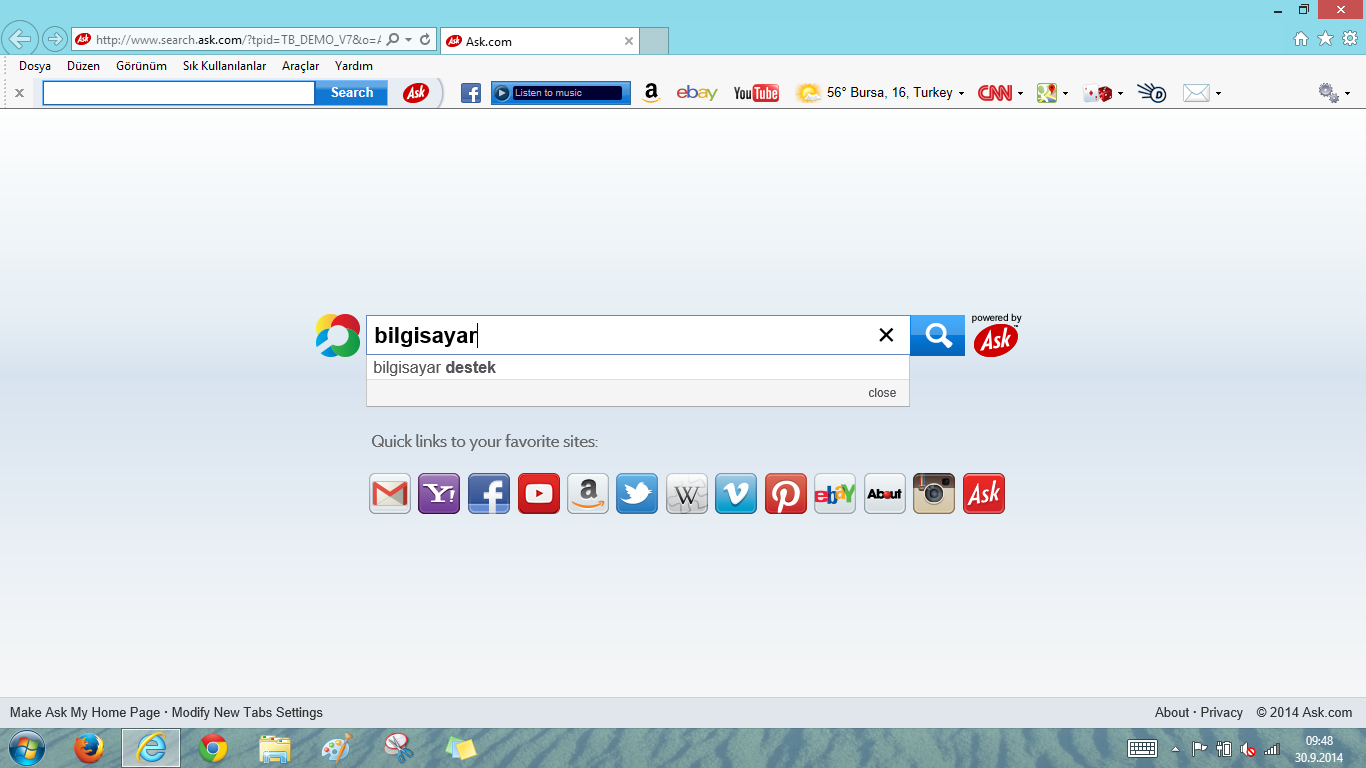Viewport: 1366px width, 768px height.
Task: Expand the games dice dropdown arrow
Action: [x=1120, y=94]
